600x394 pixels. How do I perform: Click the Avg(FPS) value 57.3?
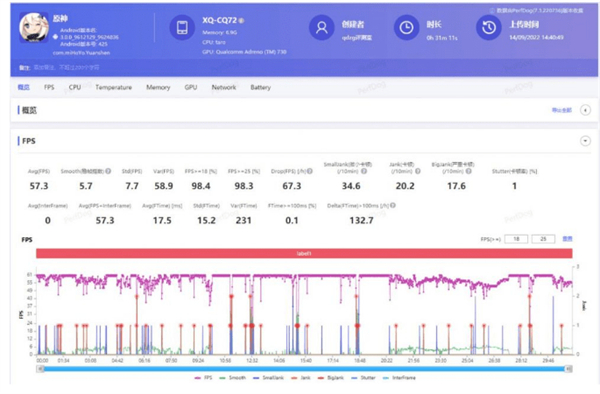point(39,186)
